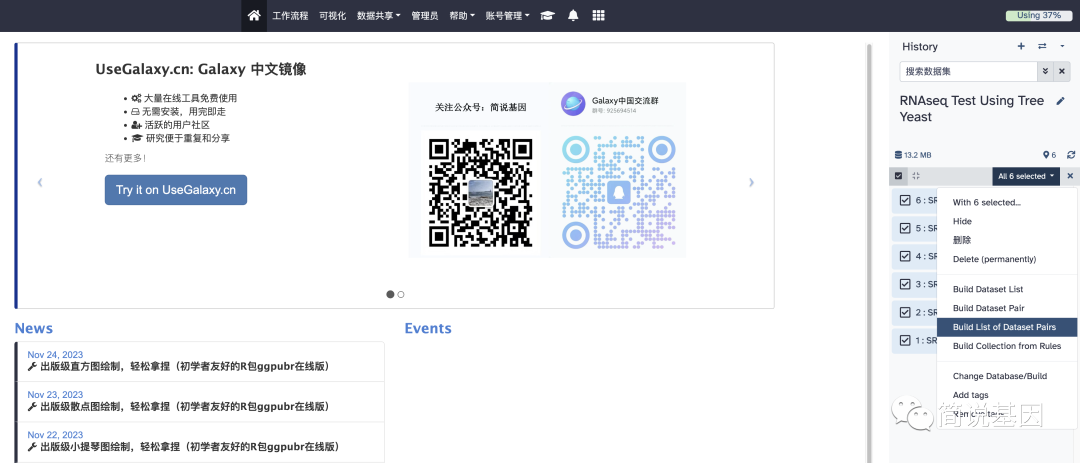The image size is (1080, 463).
Task: Uncheck dataset 2 checkbox
Action: [x=905, y=312]
